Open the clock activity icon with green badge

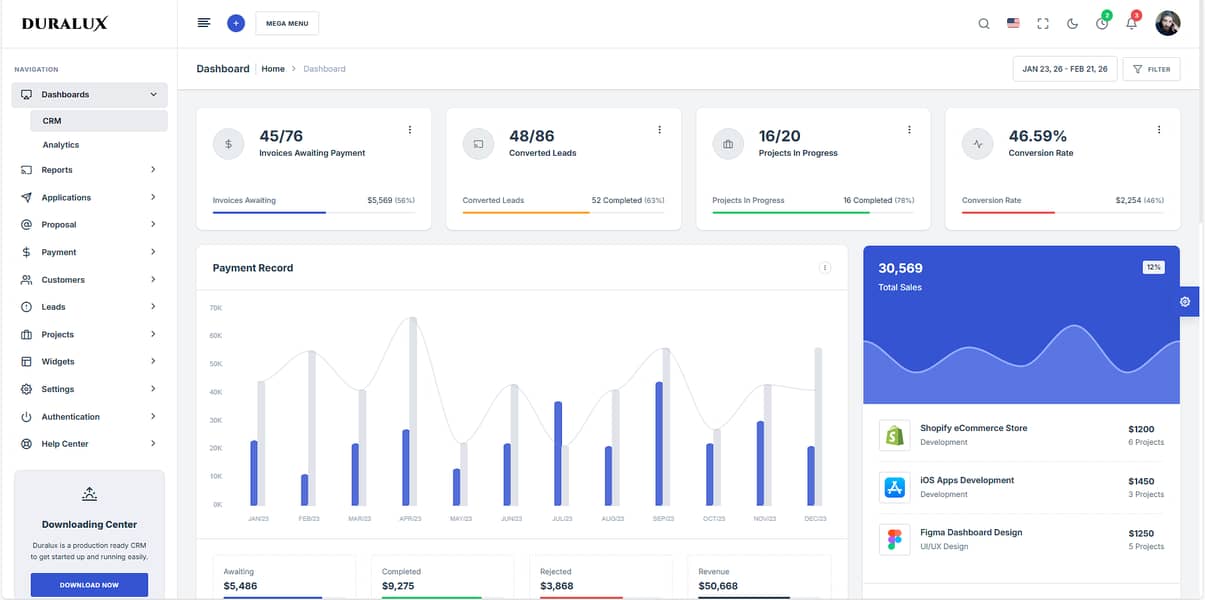click(x=1101, y=22)
